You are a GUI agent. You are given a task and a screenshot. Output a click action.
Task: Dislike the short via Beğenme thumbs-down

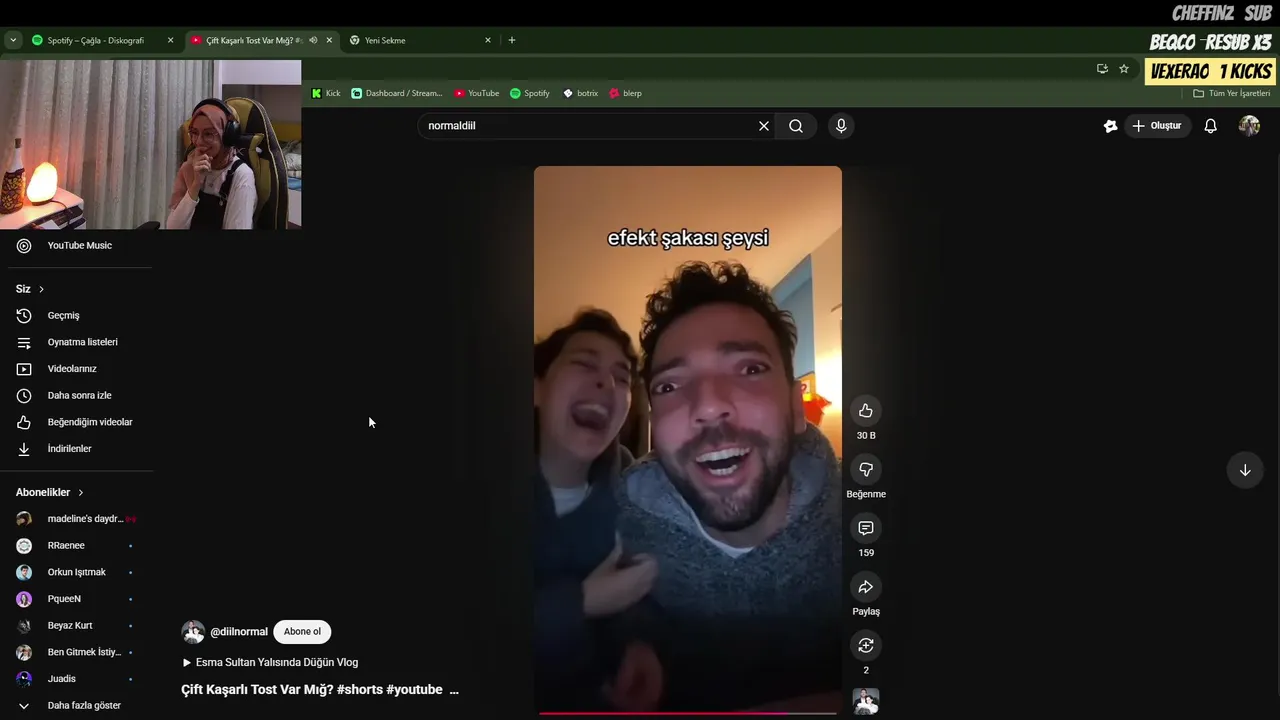(866, 469)
